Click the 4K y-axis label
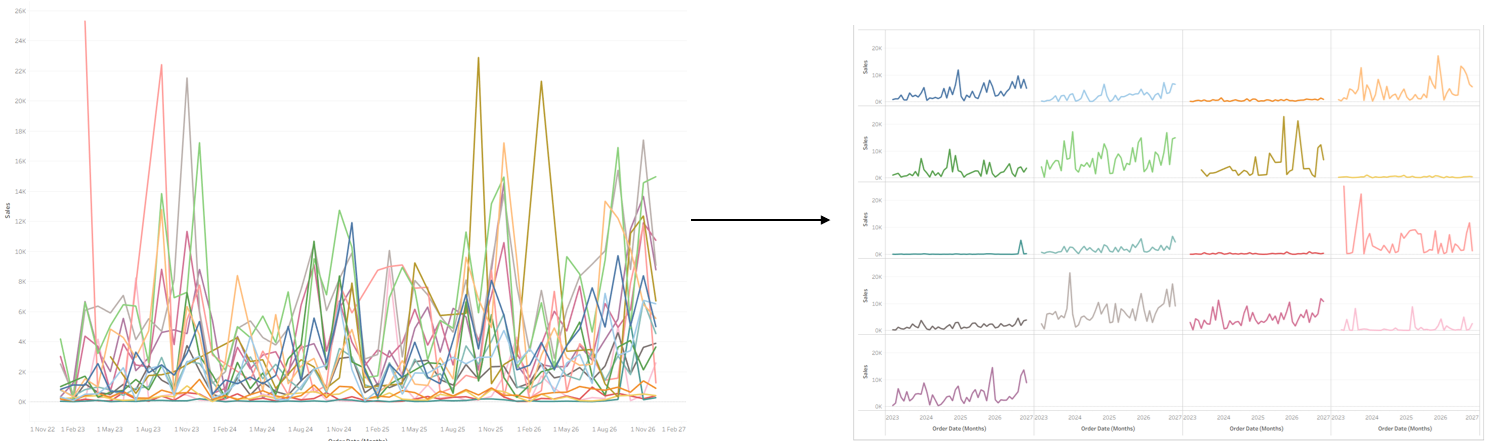Viewport: 1489px width, 442px height. [23, 341]
